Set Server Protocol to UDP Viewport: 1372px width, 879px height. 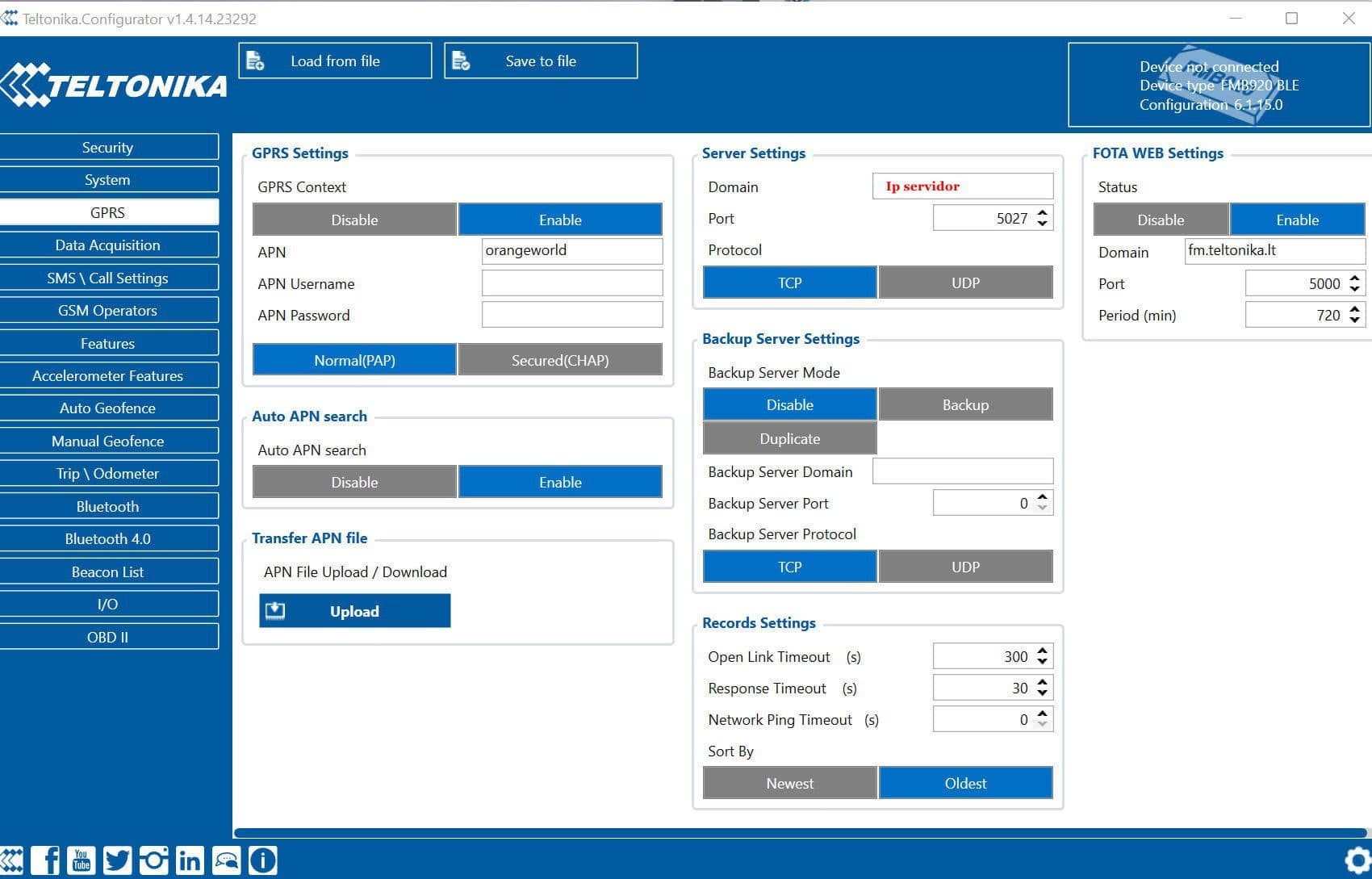(x=965, y=283)
